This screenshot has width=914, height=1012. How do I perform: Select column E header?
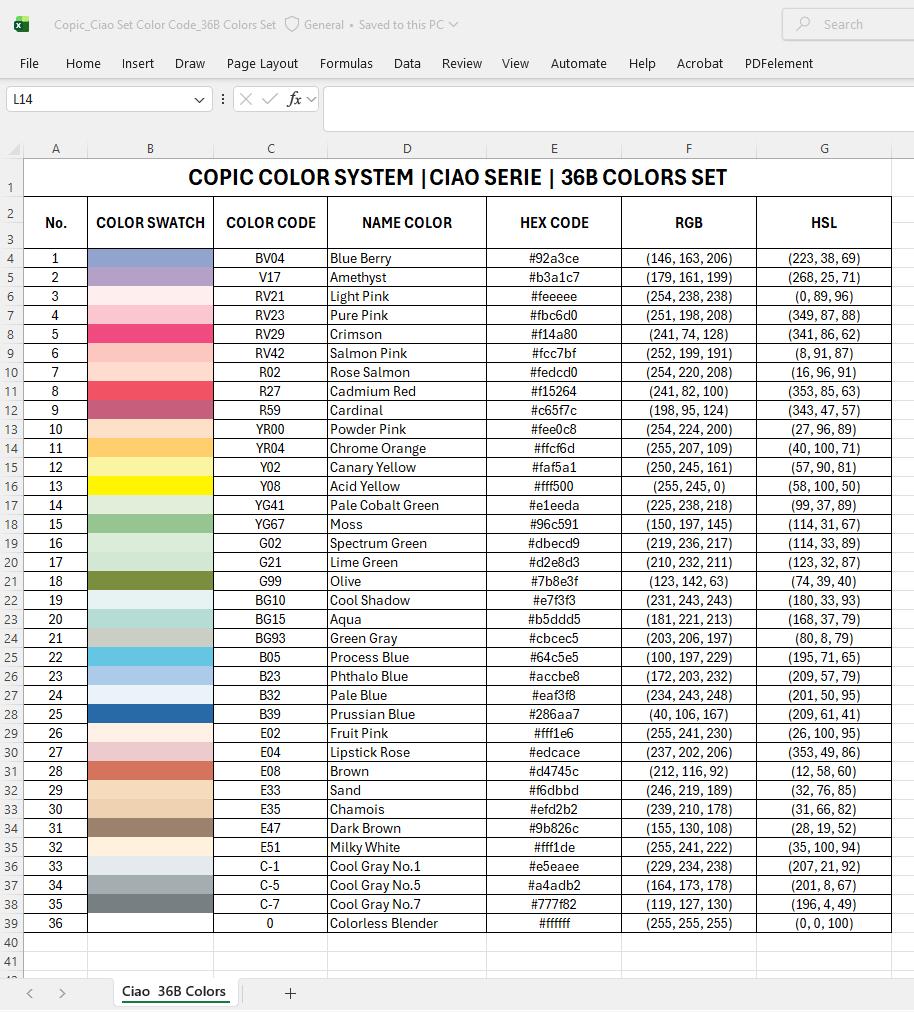tap(554, 149)
